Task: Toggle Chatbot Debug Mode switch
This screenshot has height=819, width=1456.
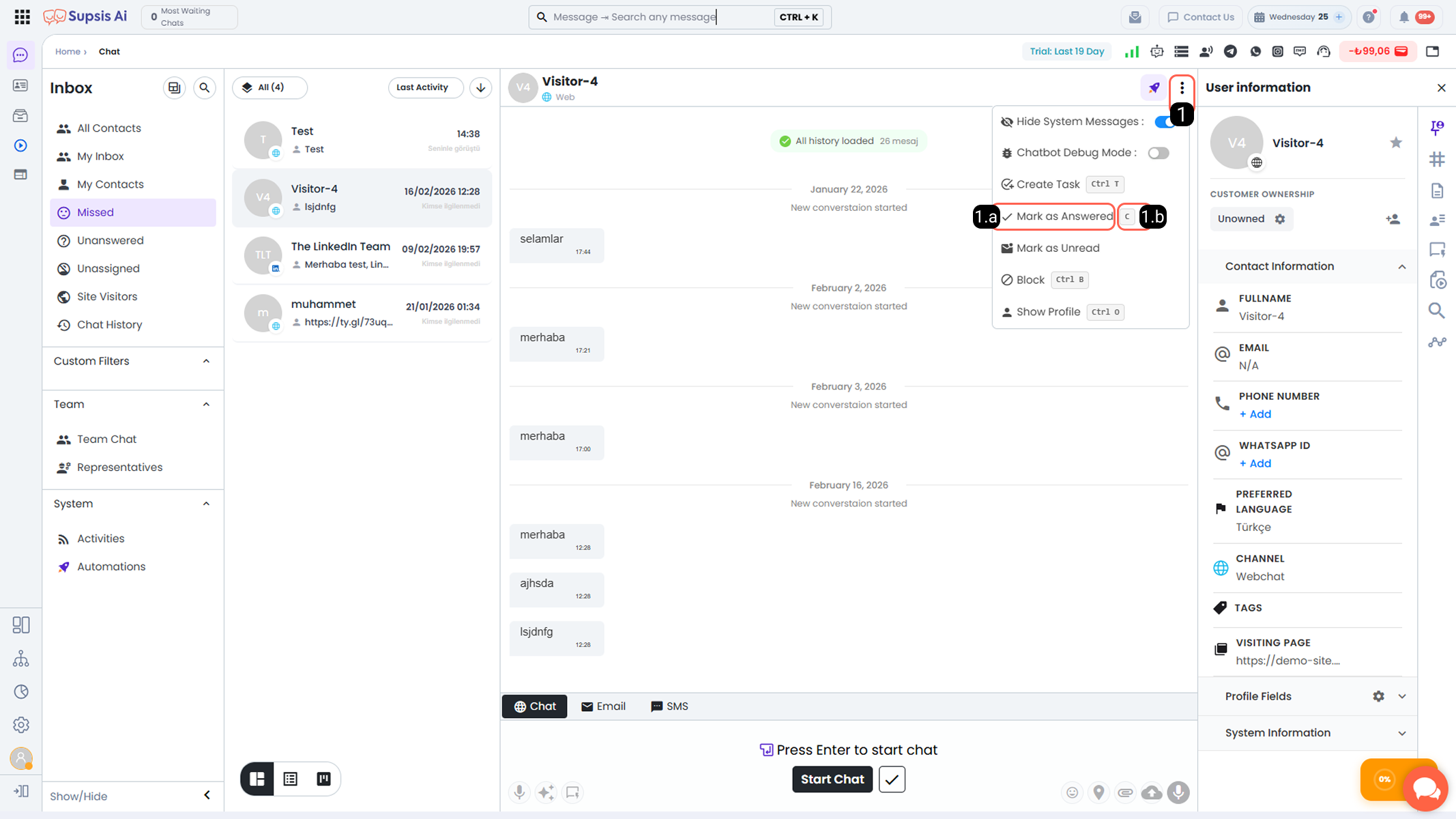Action: pos(1159,153)
